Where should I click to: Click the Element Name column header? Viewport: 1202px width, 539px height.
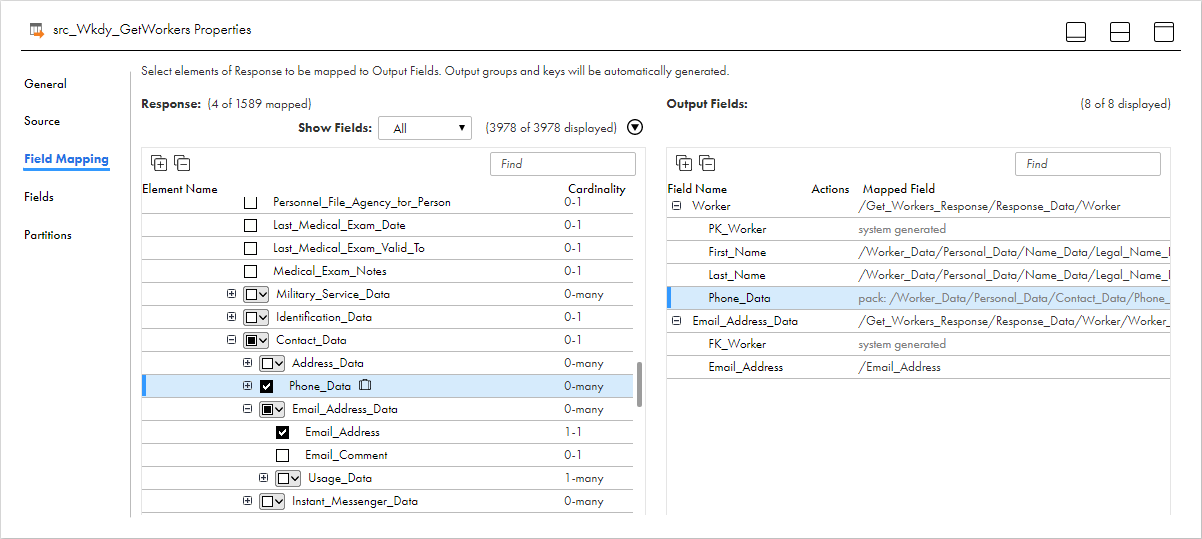180,189
